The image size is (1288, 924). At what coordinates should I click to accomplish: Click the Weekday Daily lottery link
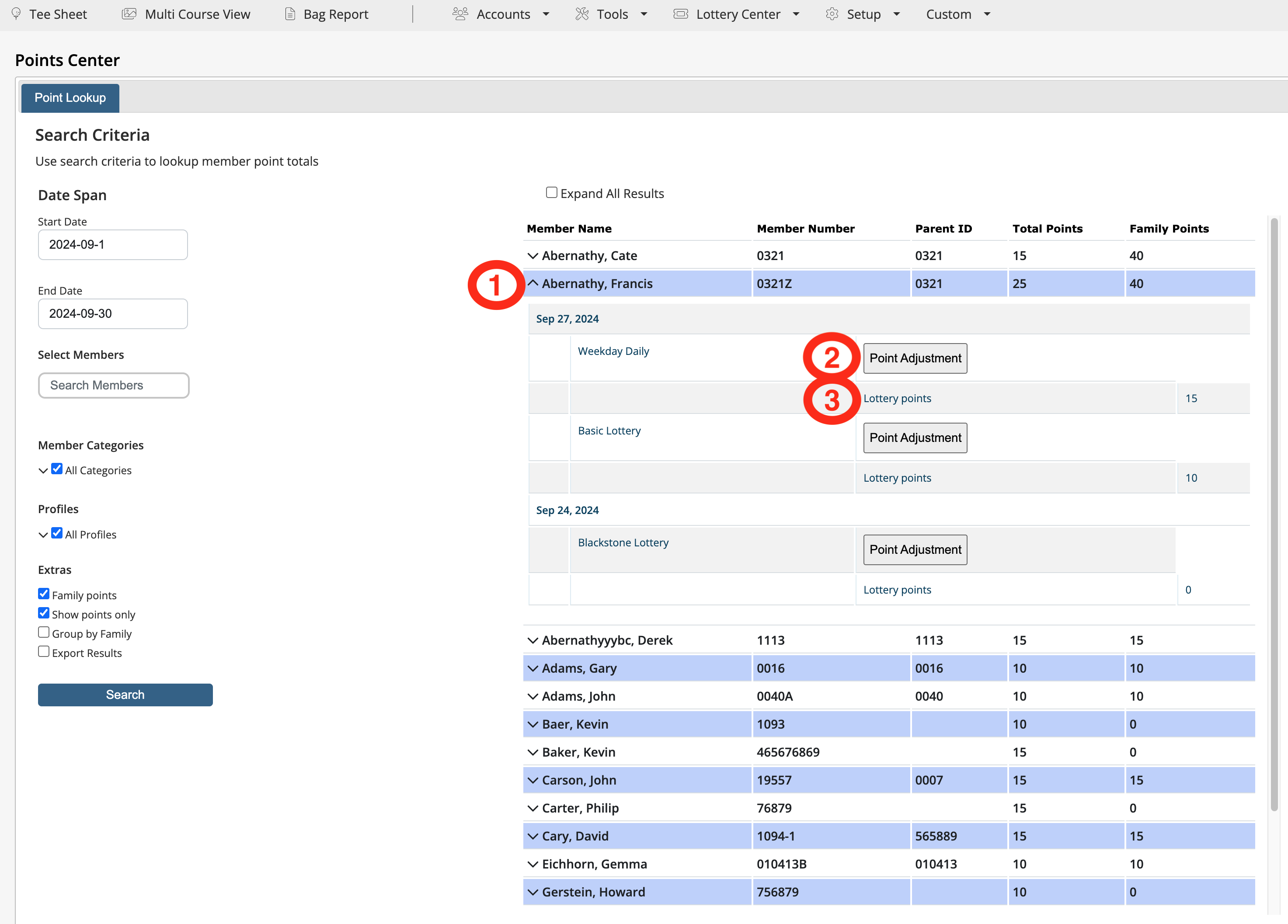(x=613, y=351)
